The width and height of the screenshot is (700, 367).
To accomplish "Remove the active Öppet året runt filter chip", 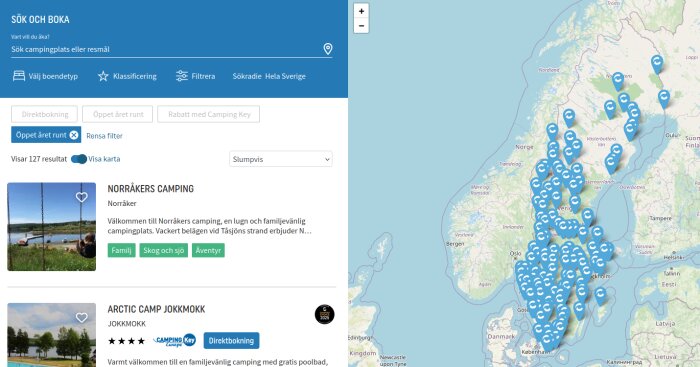I will [74, 135].
